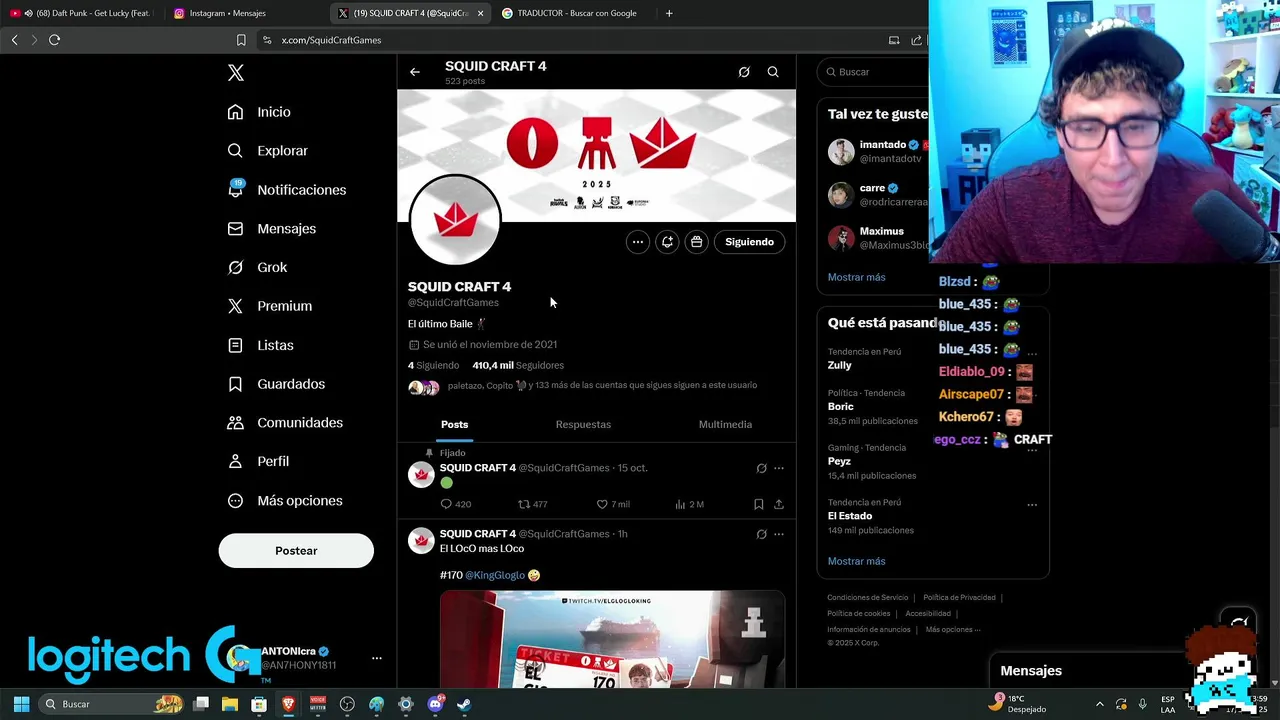Click Grok icon on the pinned post
1280x720 pixels.
pyautogui.click(x=761, y=468)
